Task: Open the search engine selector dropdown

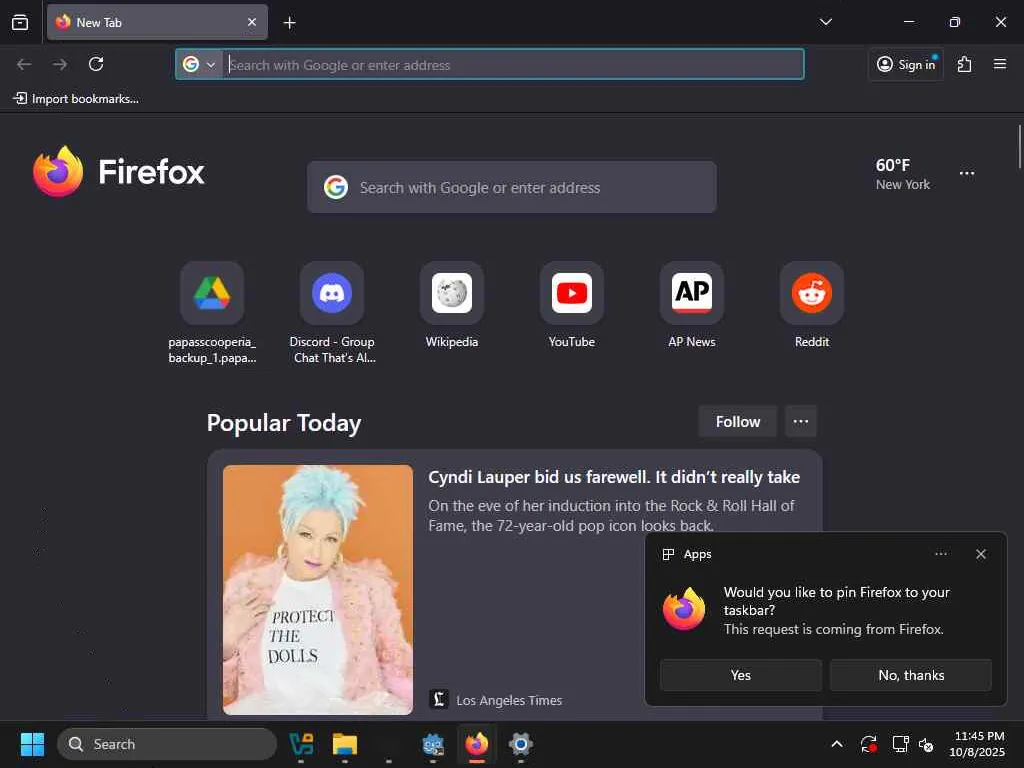Action: tap(199, 65)
